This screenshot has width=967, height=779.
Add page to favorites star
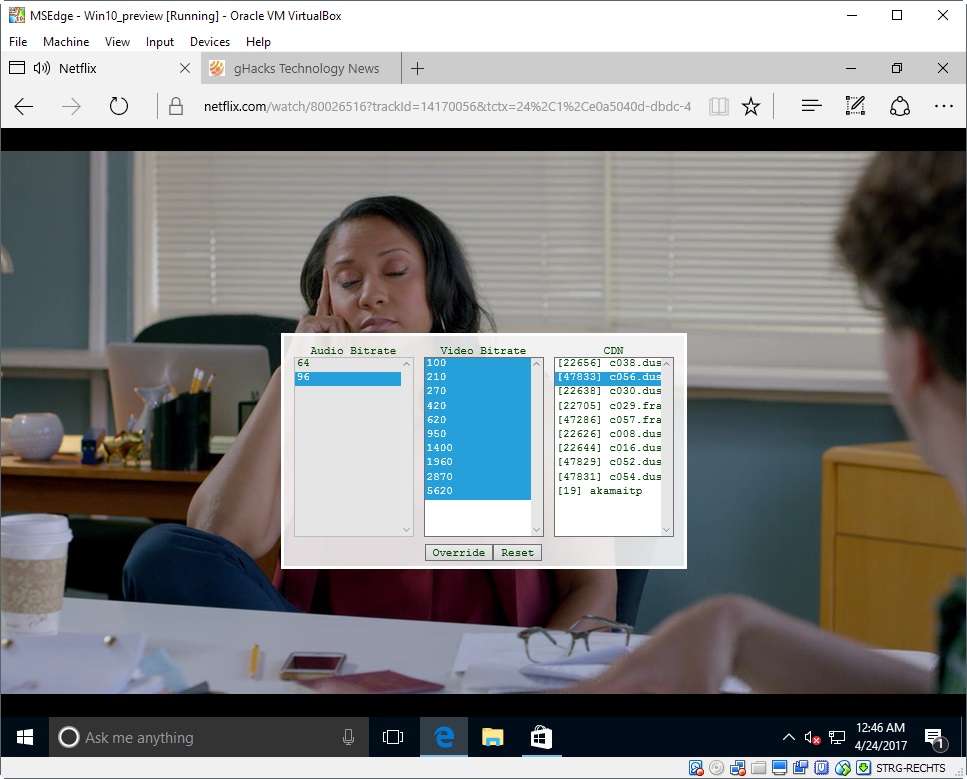pyautogui.click(x=751, y=107)
